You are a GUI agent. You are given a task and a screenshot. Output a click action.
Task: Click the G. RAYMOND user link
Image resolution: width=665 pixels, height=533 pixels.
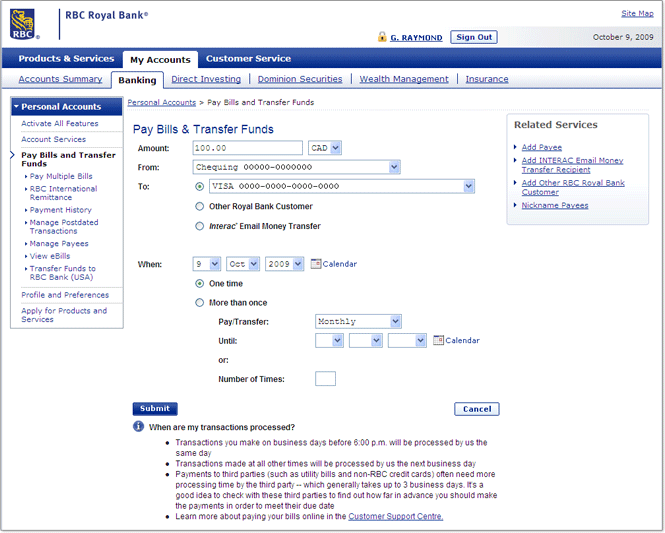coord(416,38)
